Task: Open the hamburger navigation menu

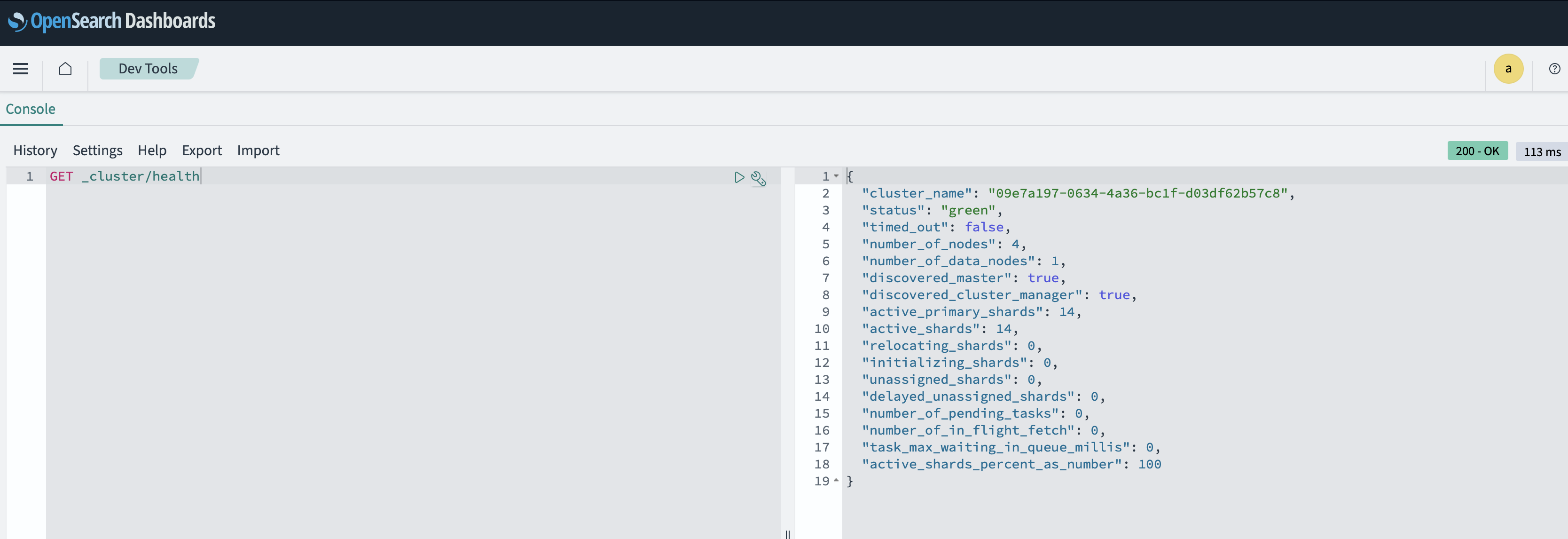Action: (20, 69)
